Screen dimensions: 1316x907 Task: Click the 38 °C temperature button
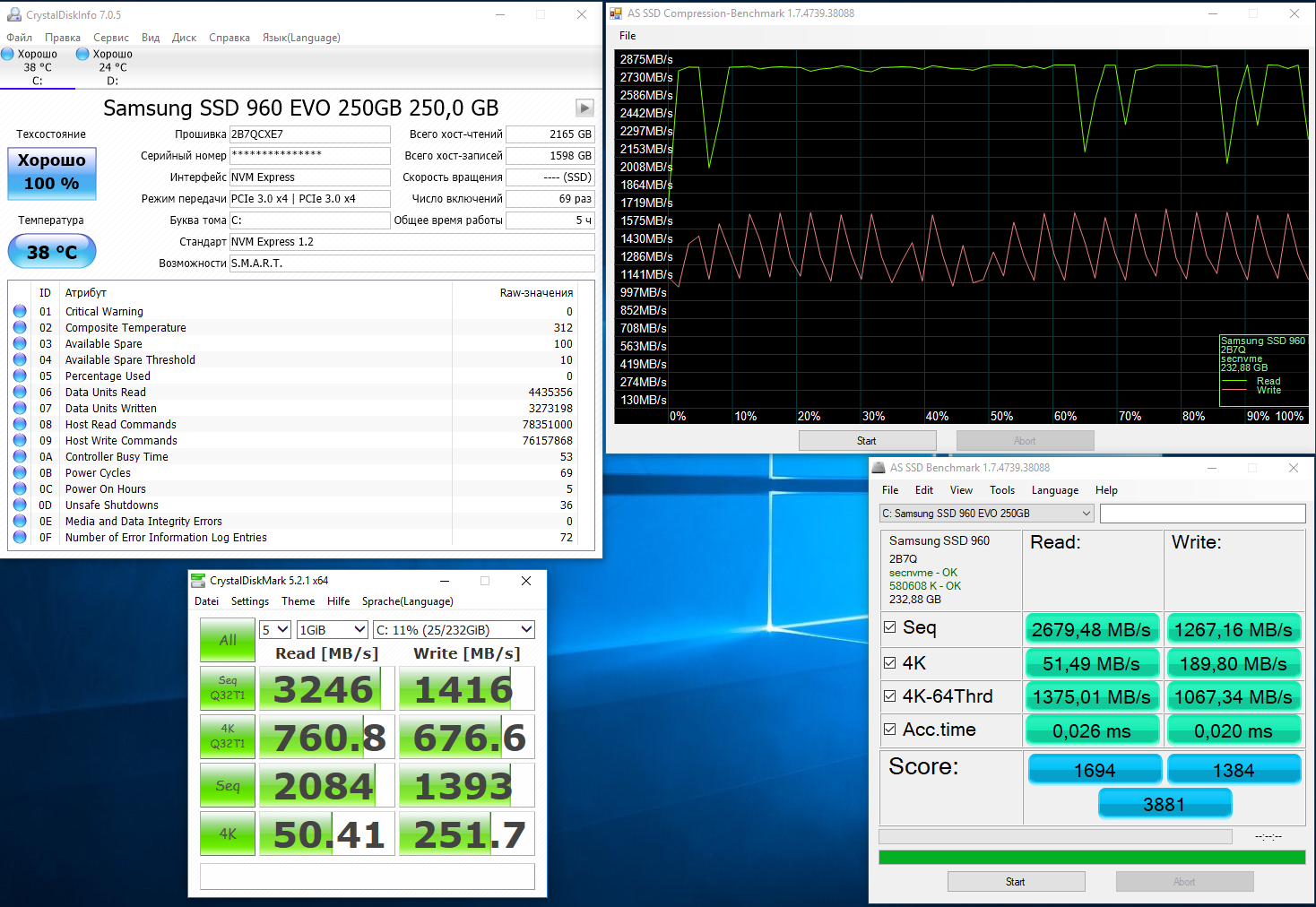[x=52, y=252]
